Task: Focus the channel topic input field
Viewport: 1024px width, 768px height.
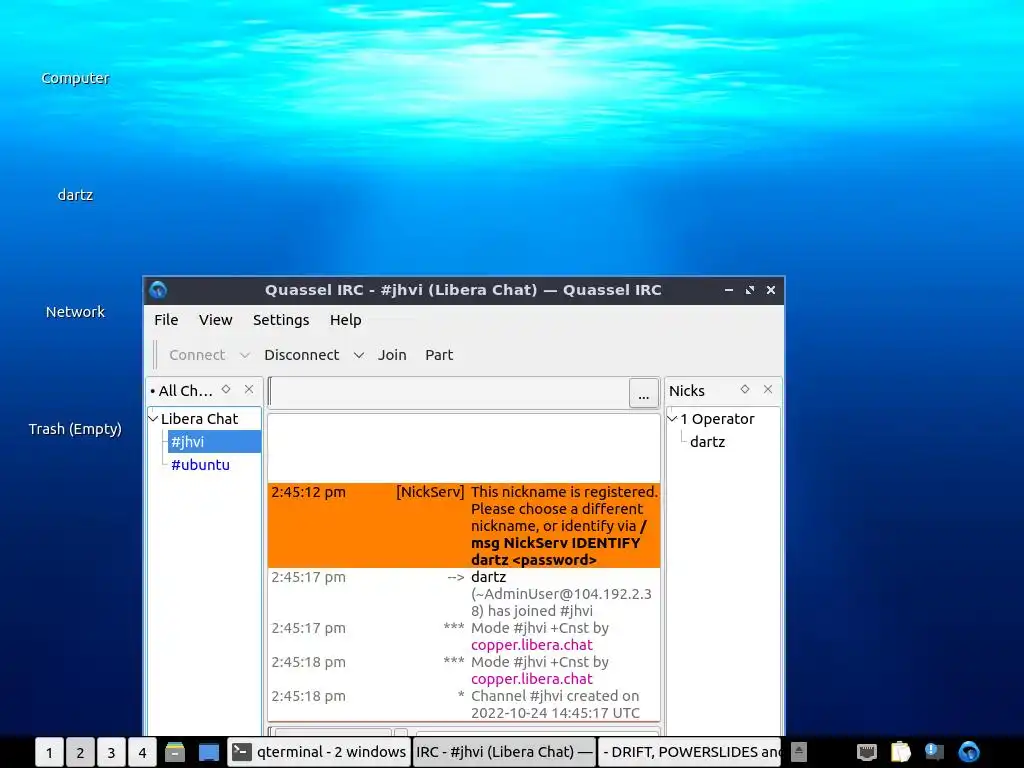Action: coord(449,393)
